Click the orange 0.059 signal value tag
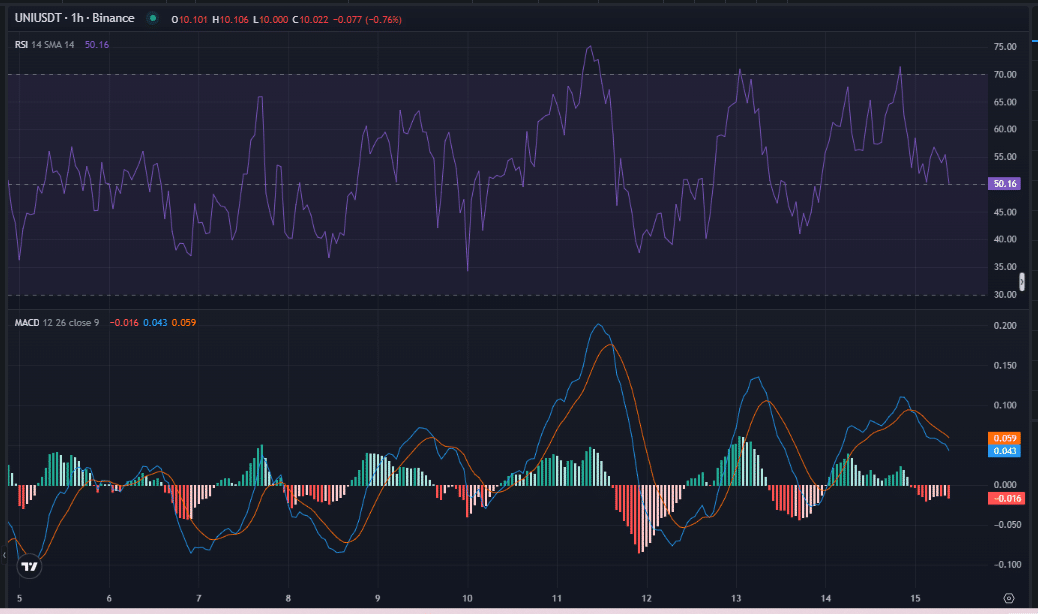 pyautogui.click(x=1004, y=438)
